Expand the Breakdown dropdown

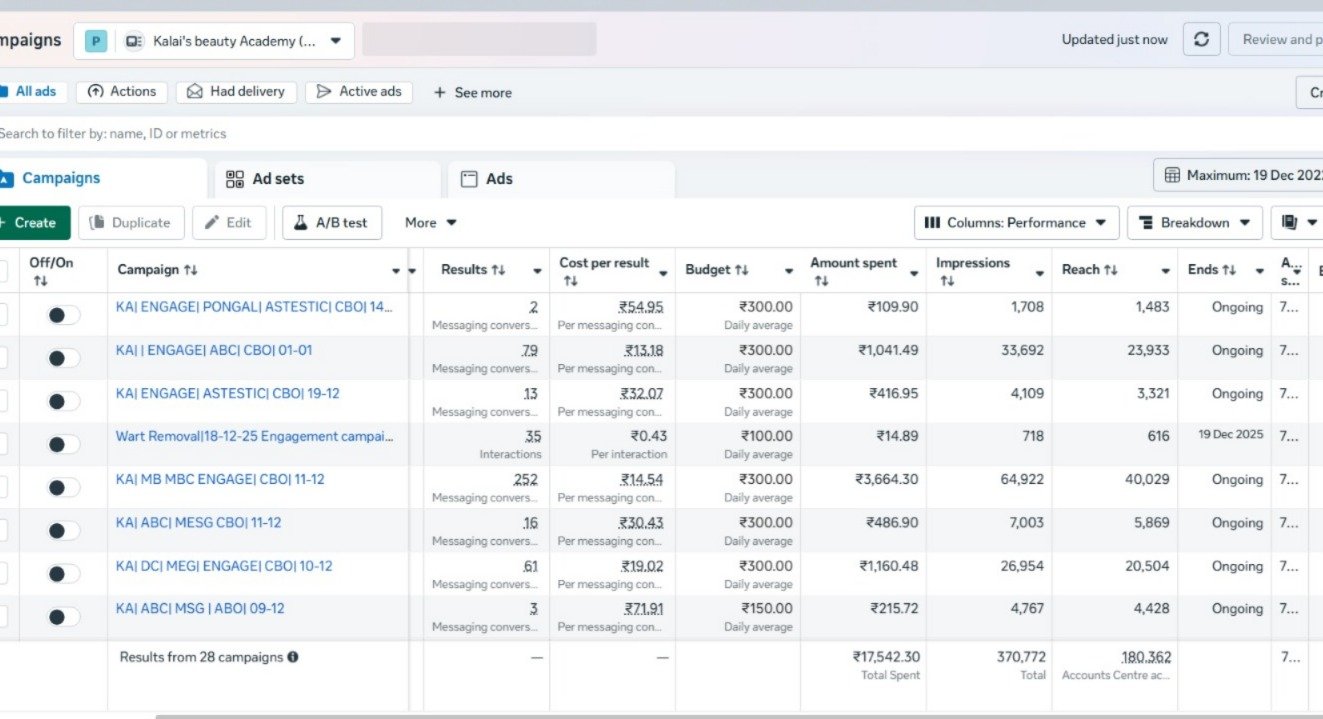(1194, 223)
